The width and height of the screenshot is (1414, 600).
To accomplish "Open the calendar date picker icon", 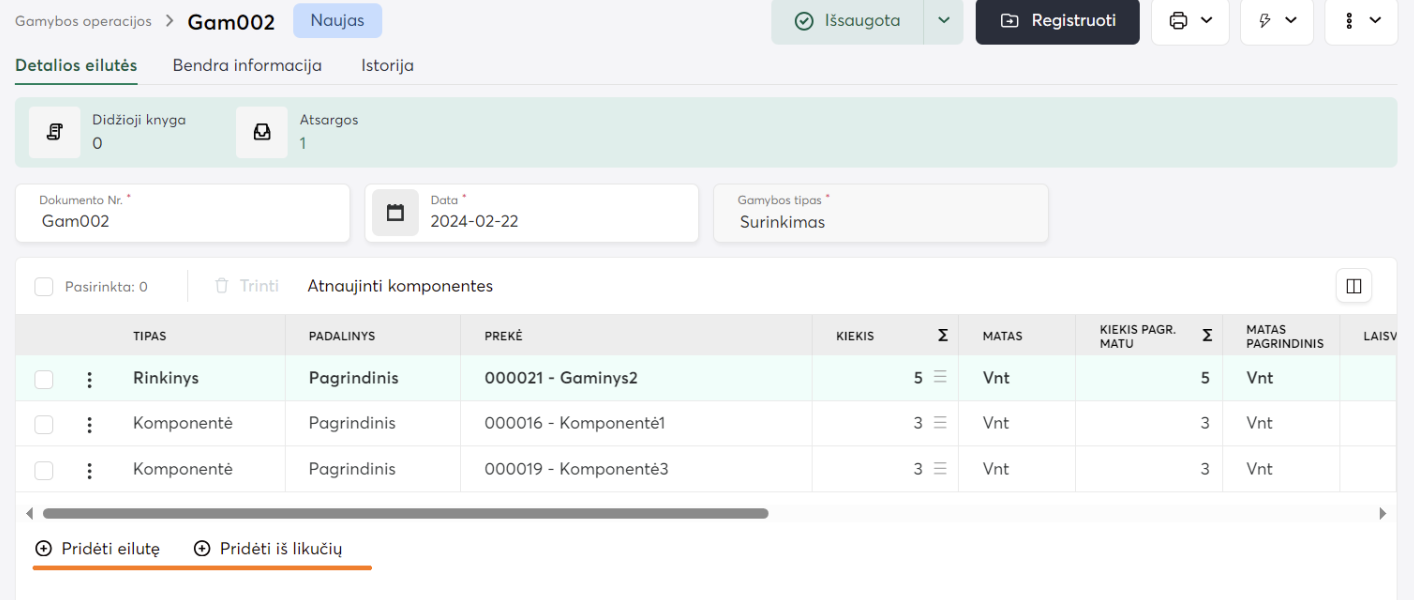I will click(395, 213).
